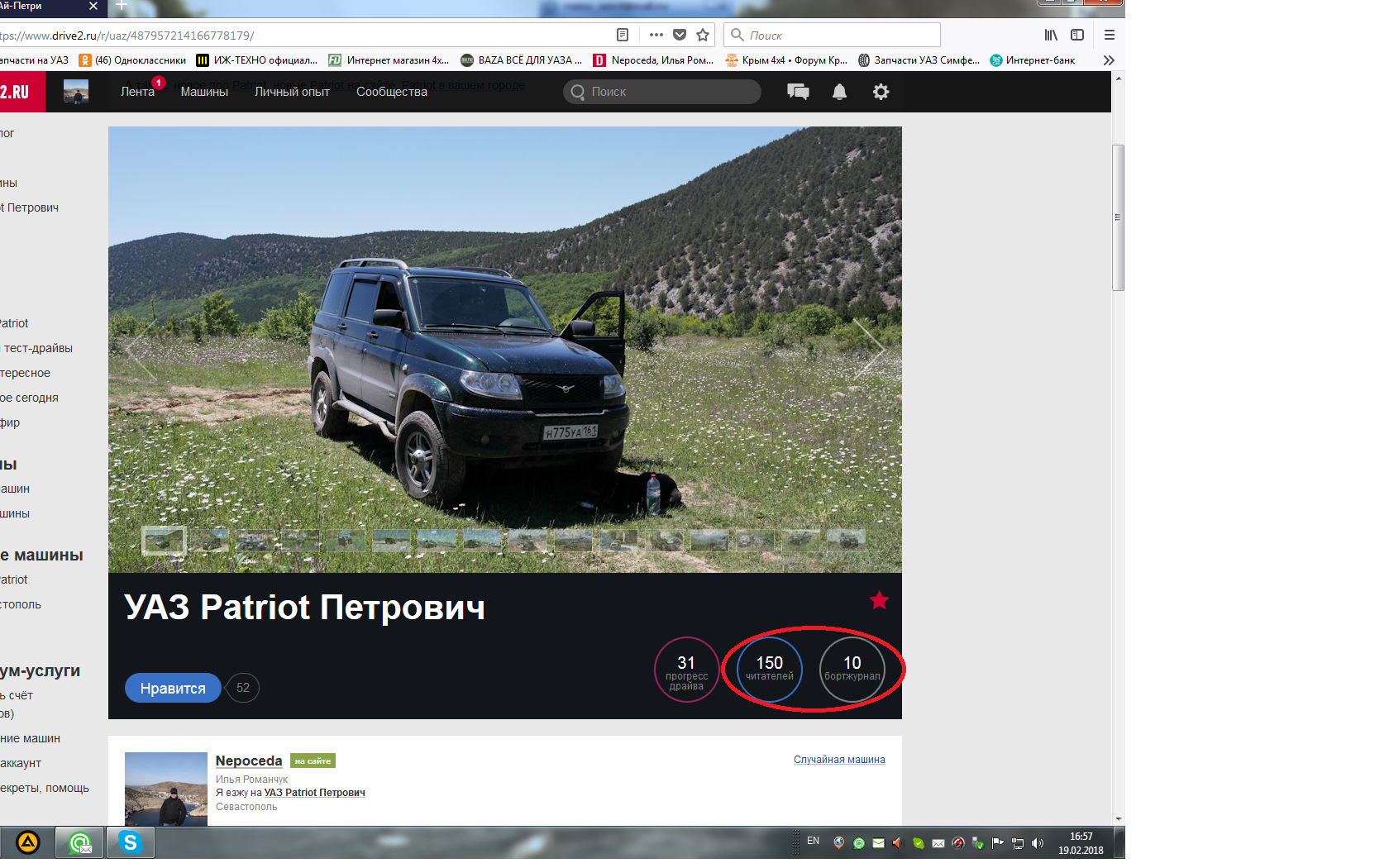Switch the EN language indicator
This screenshot has width=1389, height=868.
[x=814, y=841]
